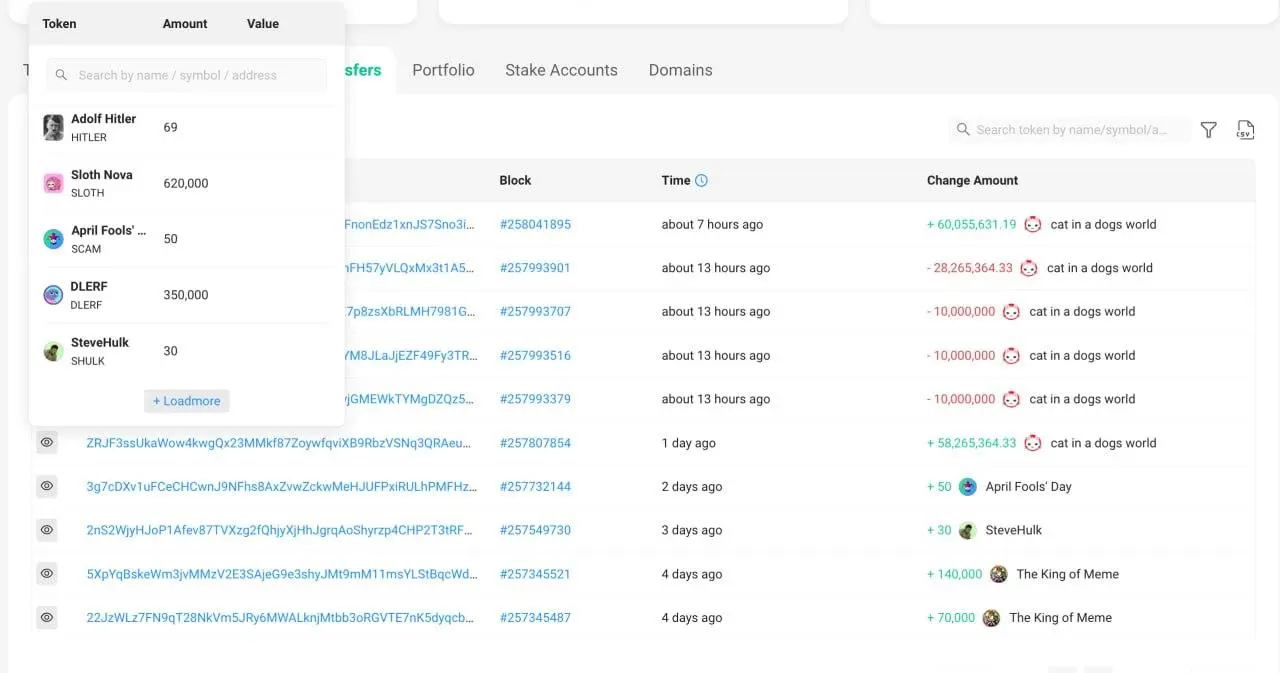Open block #257993901 link

pos(535,268)
